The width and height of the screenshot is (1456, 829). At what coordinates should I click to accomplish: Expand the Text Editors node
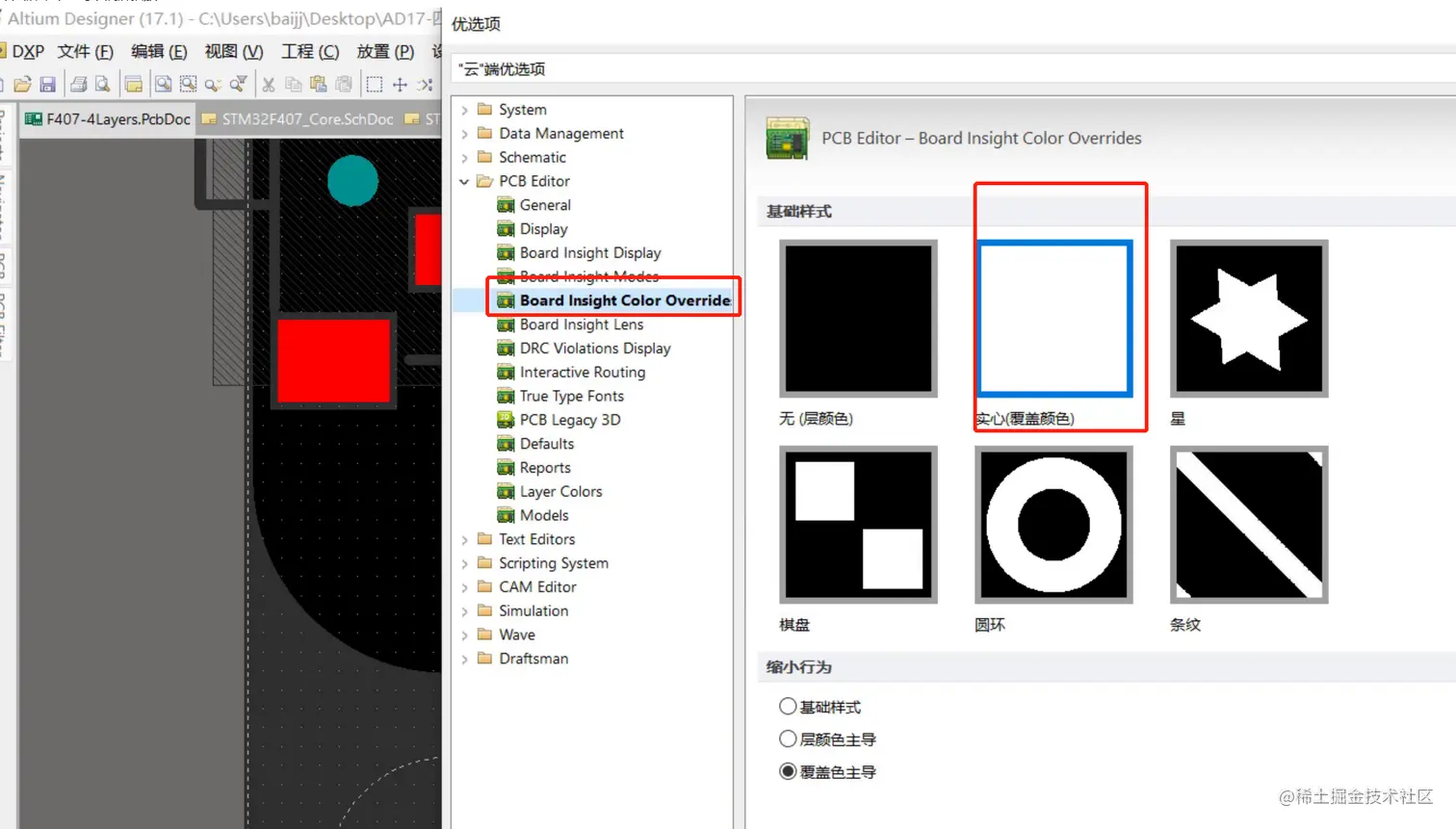click(465, 540)
